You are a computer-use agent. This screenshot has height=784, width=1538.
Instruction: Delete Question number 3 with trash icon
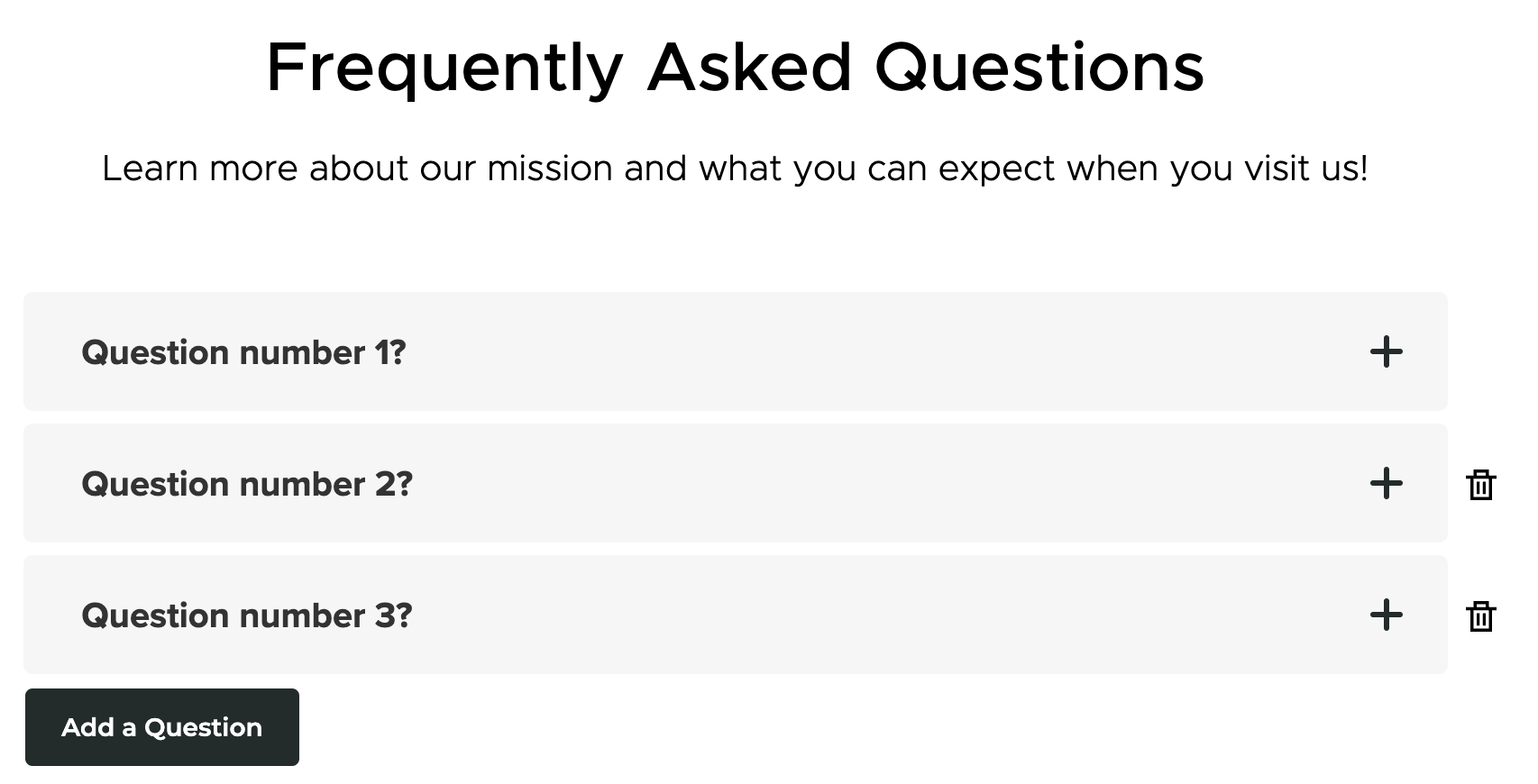(x=1480, y=615)
